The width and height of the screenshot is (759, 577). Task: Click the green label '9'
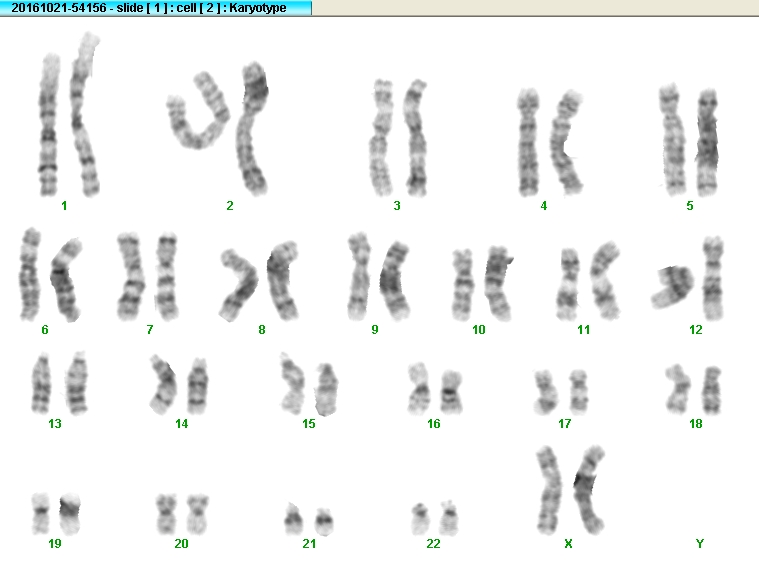[x=375, y=330]
